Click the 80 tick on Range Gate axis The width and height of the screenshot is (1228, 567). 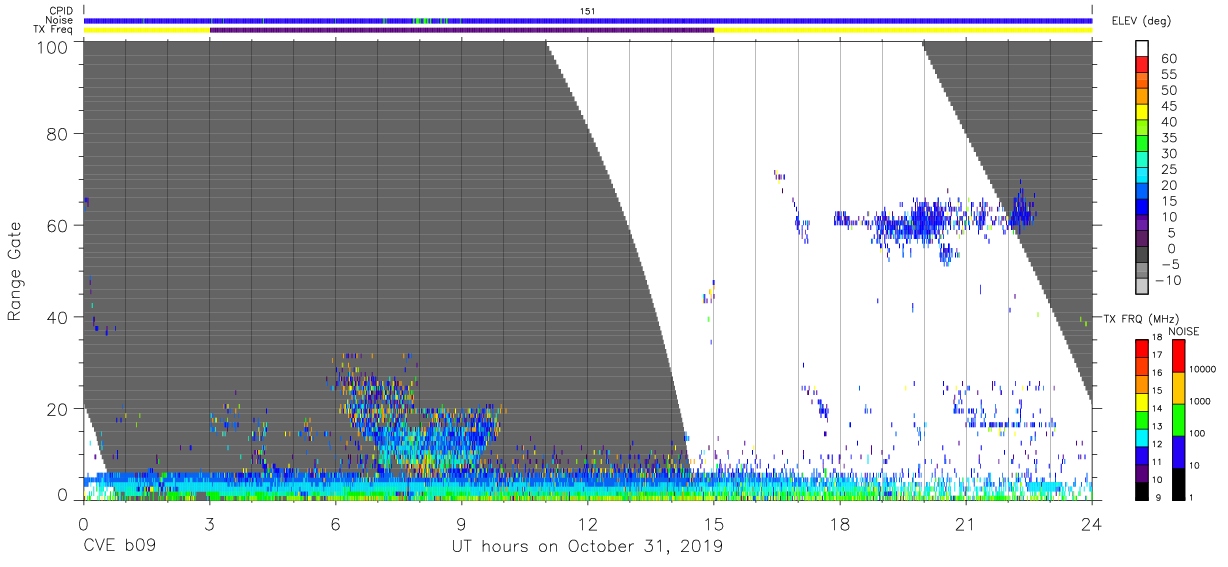(56, 133)
